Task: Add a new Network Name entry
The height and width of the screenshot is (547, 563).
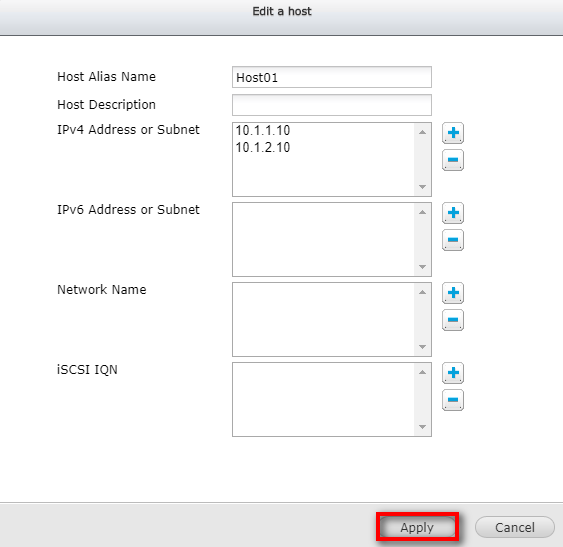Action: pos(453,293)
